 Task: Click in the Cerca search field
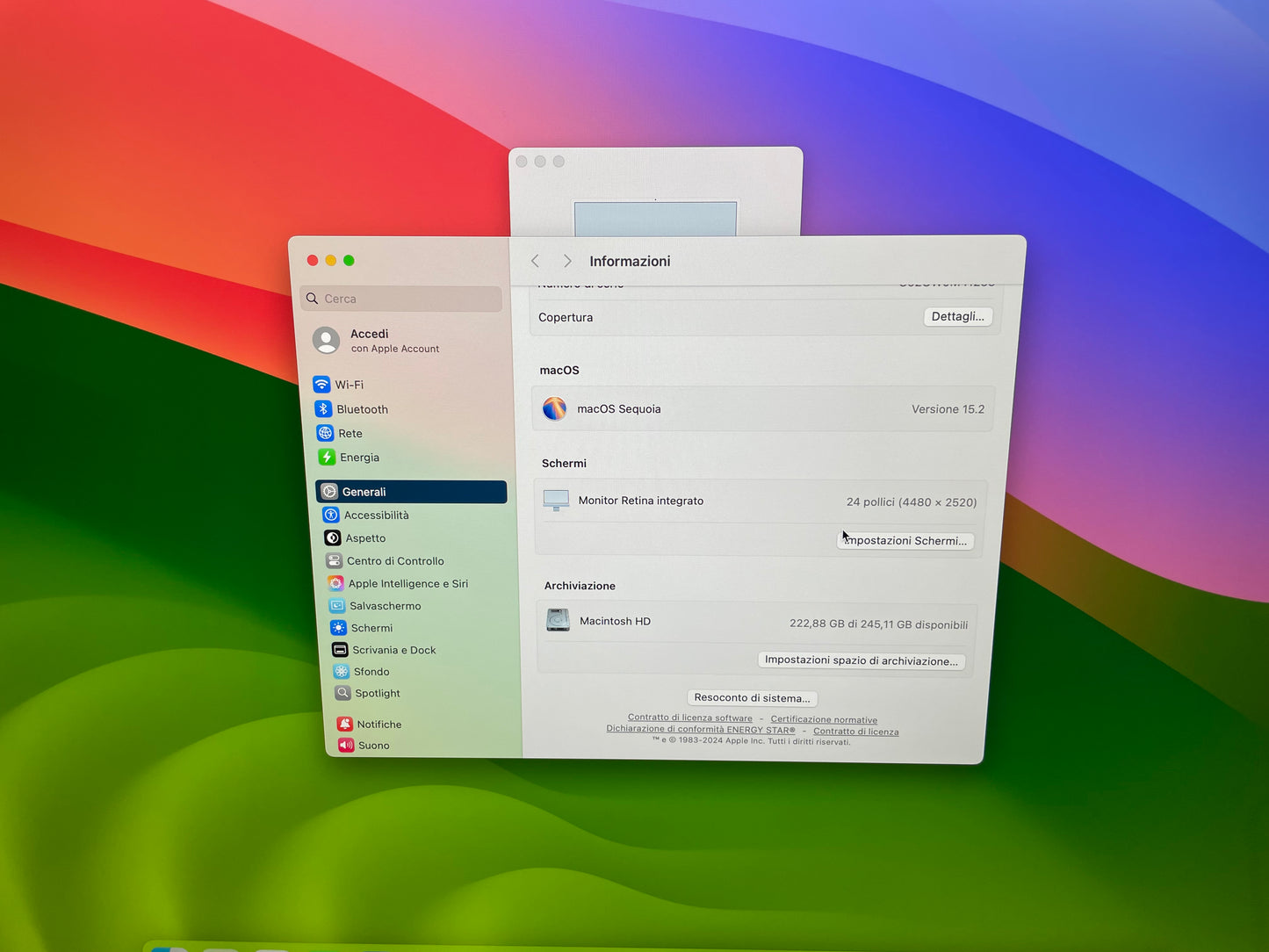(401, 299)
